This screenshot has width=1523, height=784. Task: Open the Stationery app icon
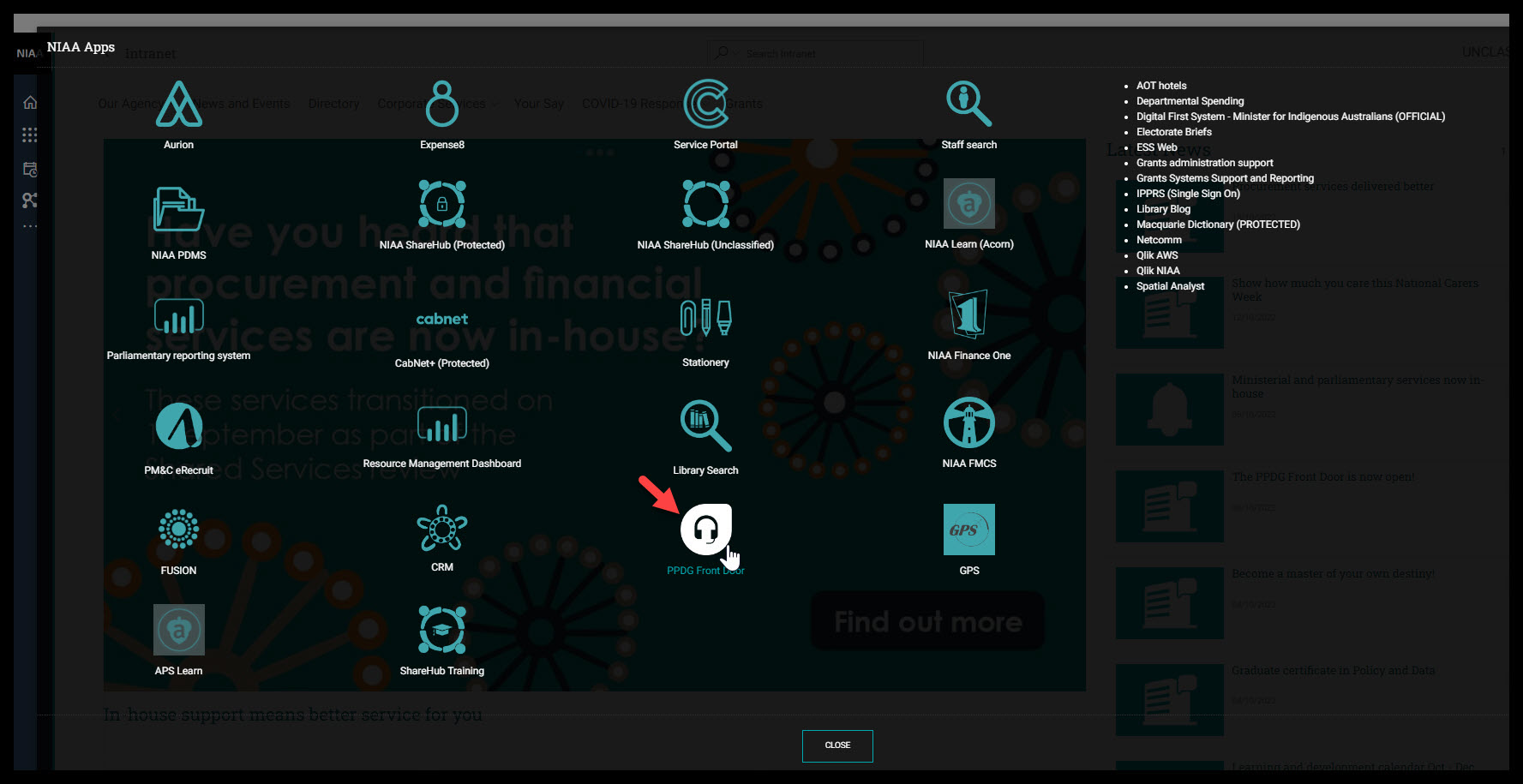705,318
